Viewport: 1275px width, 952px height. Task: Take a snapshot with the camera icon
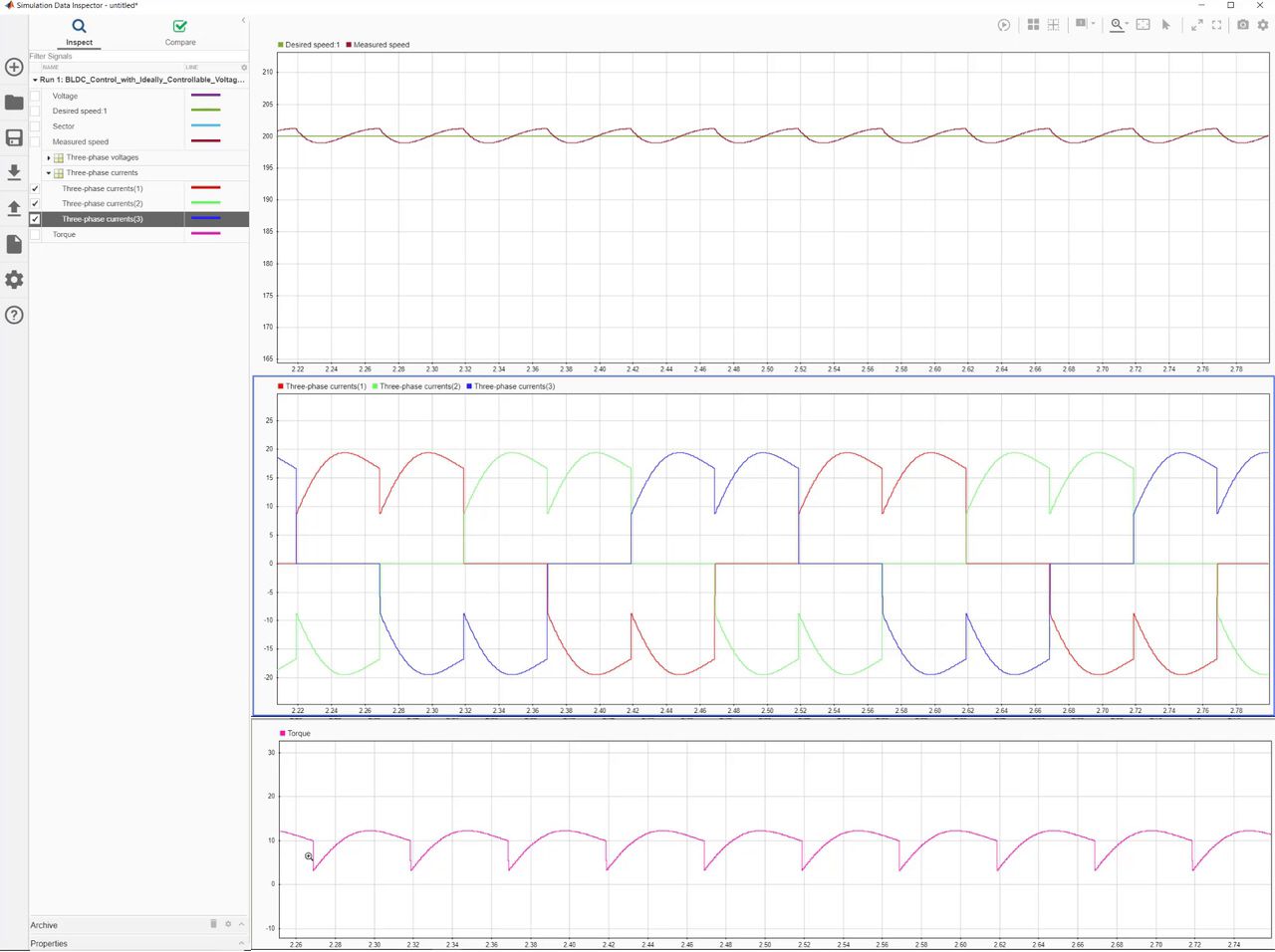pyautogui.click(x=1243, y=25)
